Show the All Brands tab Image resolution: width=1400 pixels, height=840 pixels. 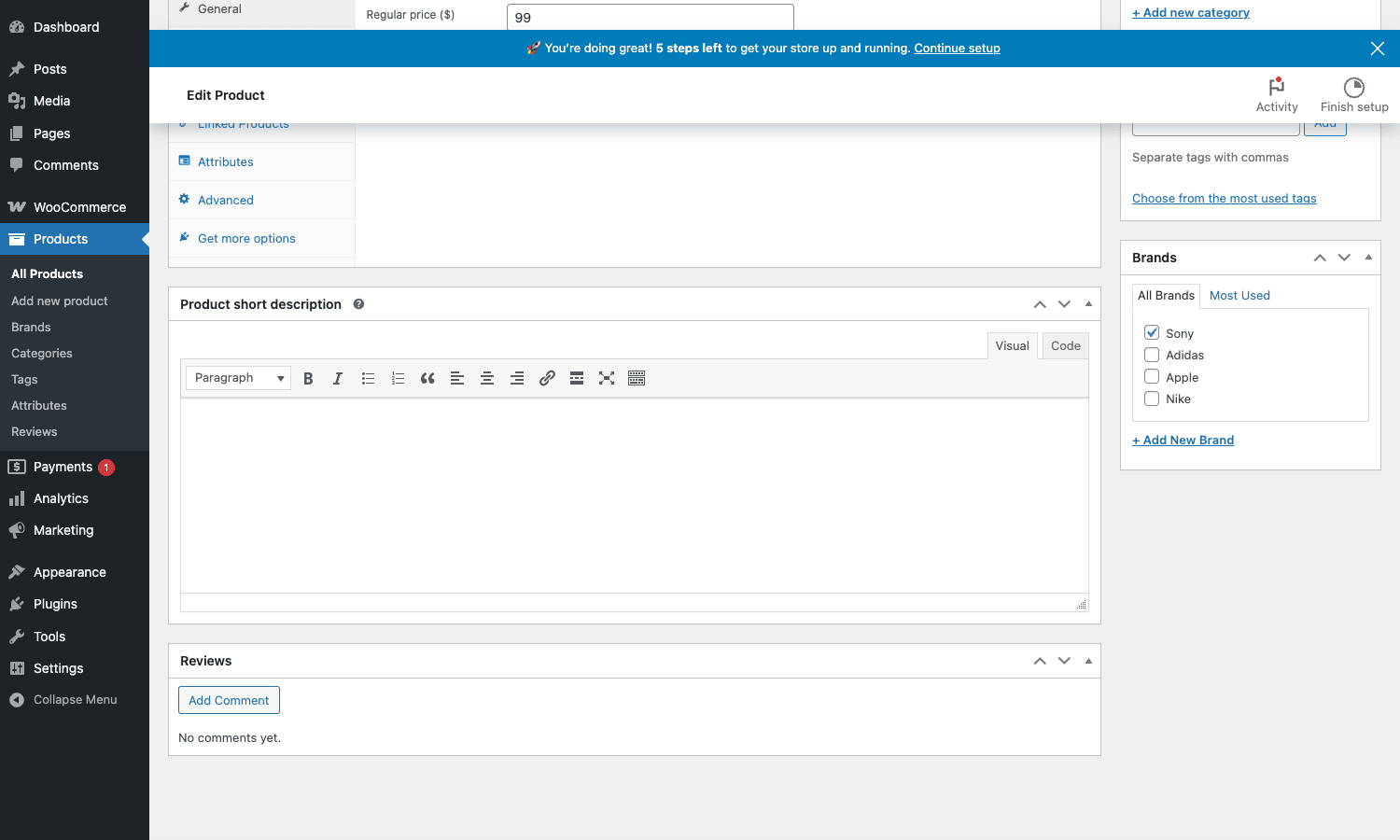pos(1166,296)
